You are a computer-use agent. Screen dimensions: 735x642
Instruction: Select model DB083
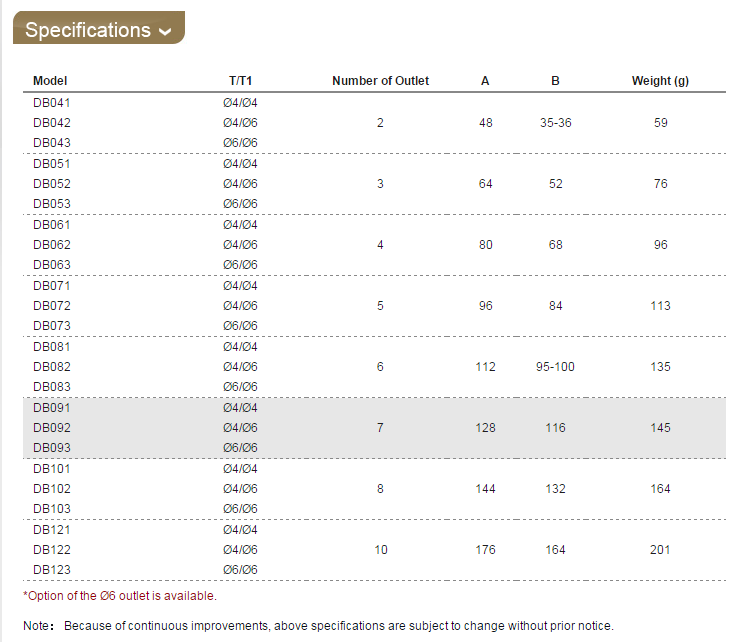point(52,387)
